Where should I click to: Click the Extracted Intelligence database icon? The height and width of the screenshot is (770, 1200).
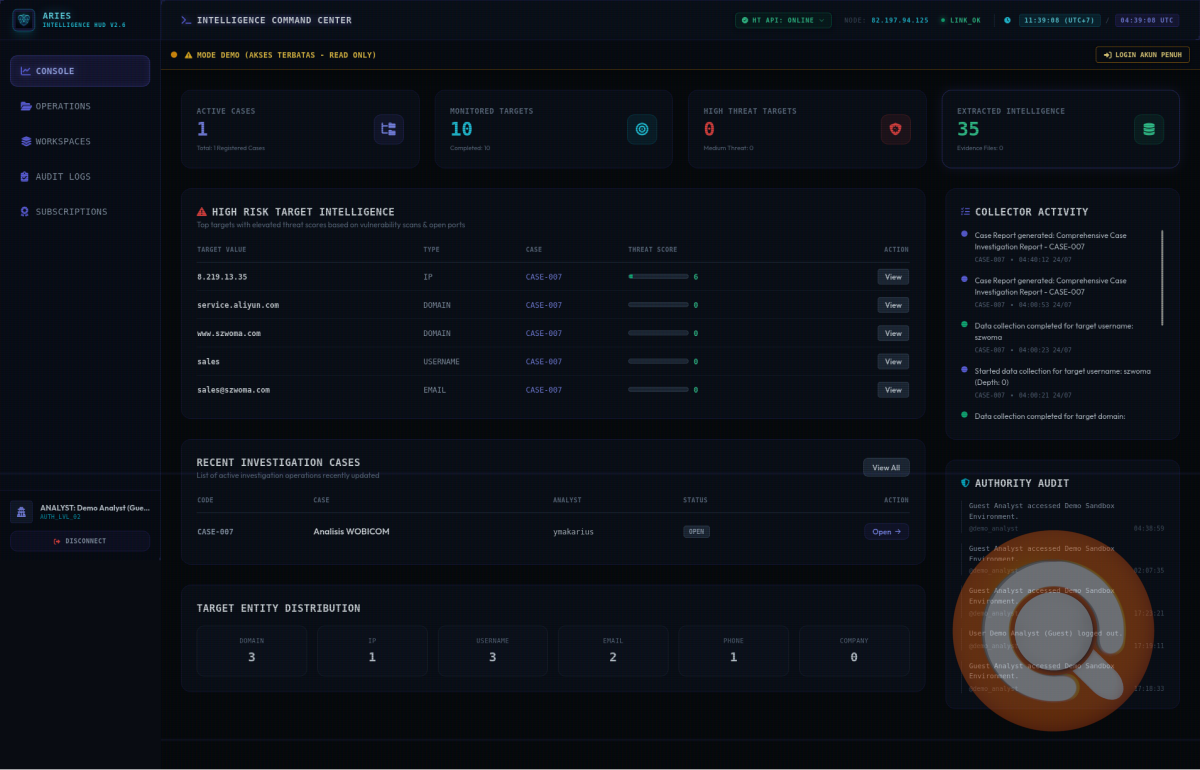point(1149,129)
